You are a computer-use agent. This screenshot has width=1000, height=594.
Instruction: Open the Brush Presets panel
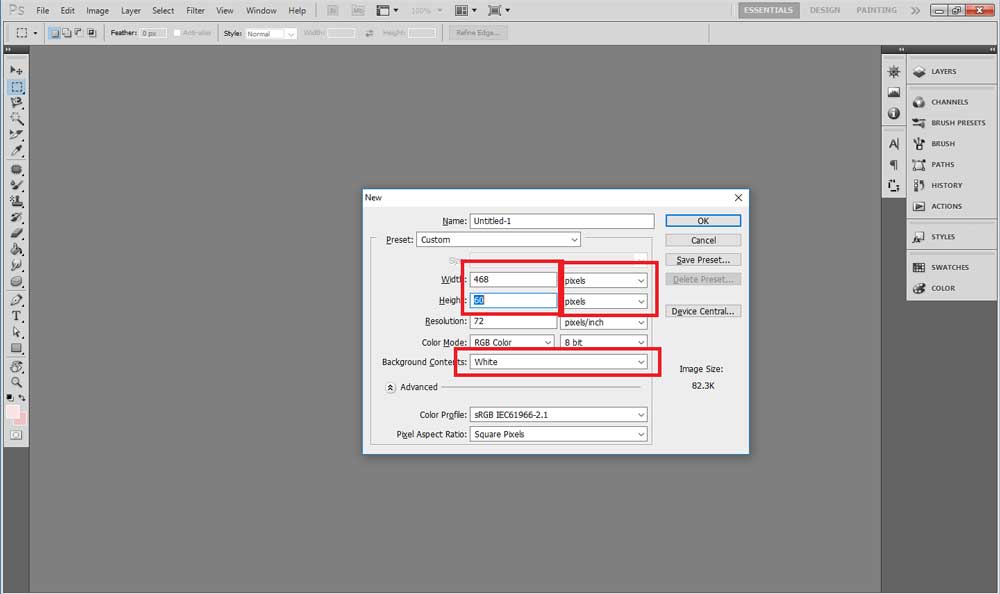tap(957, 123)
